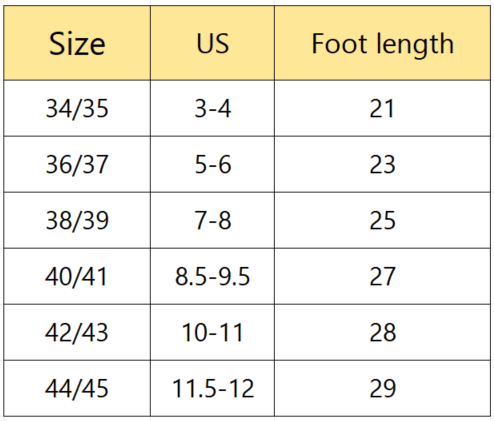The height and width of the screenshot is (421, 494).
Task: Click the US 8.5-9.5 cell
Action: click(212, 276)
